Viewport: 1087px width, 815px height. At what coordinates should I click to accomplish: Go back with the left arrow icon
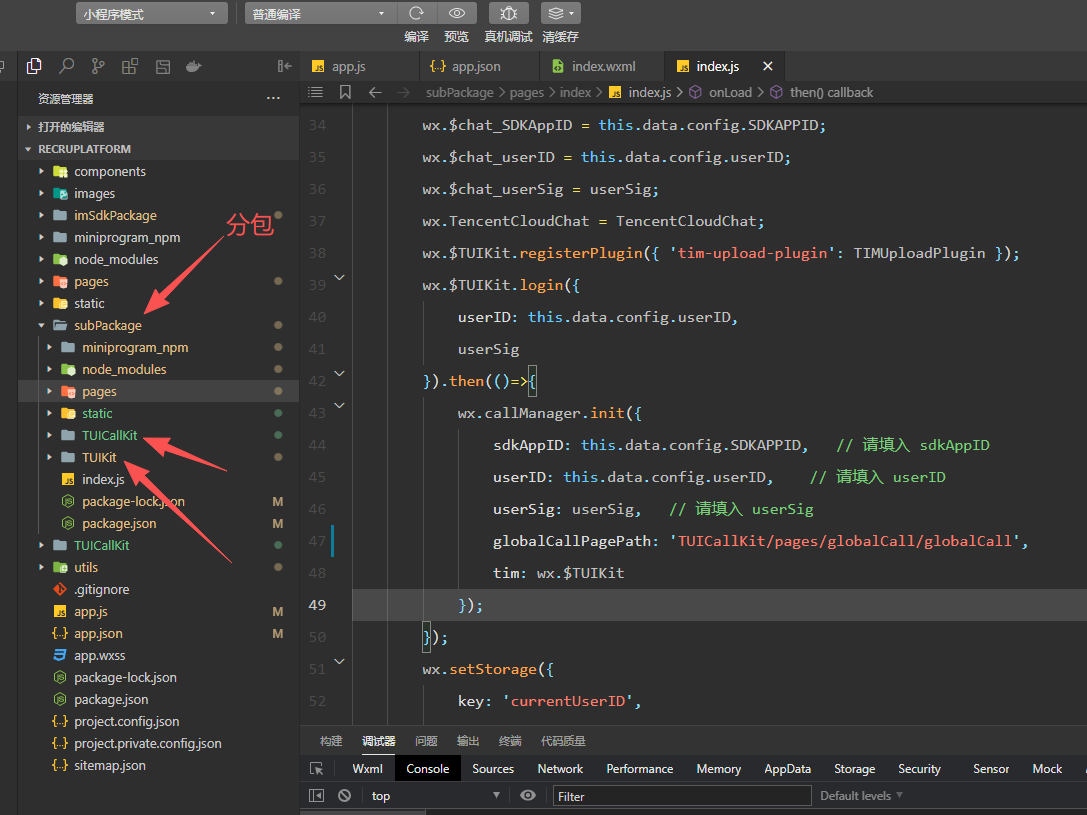point(375,92)
